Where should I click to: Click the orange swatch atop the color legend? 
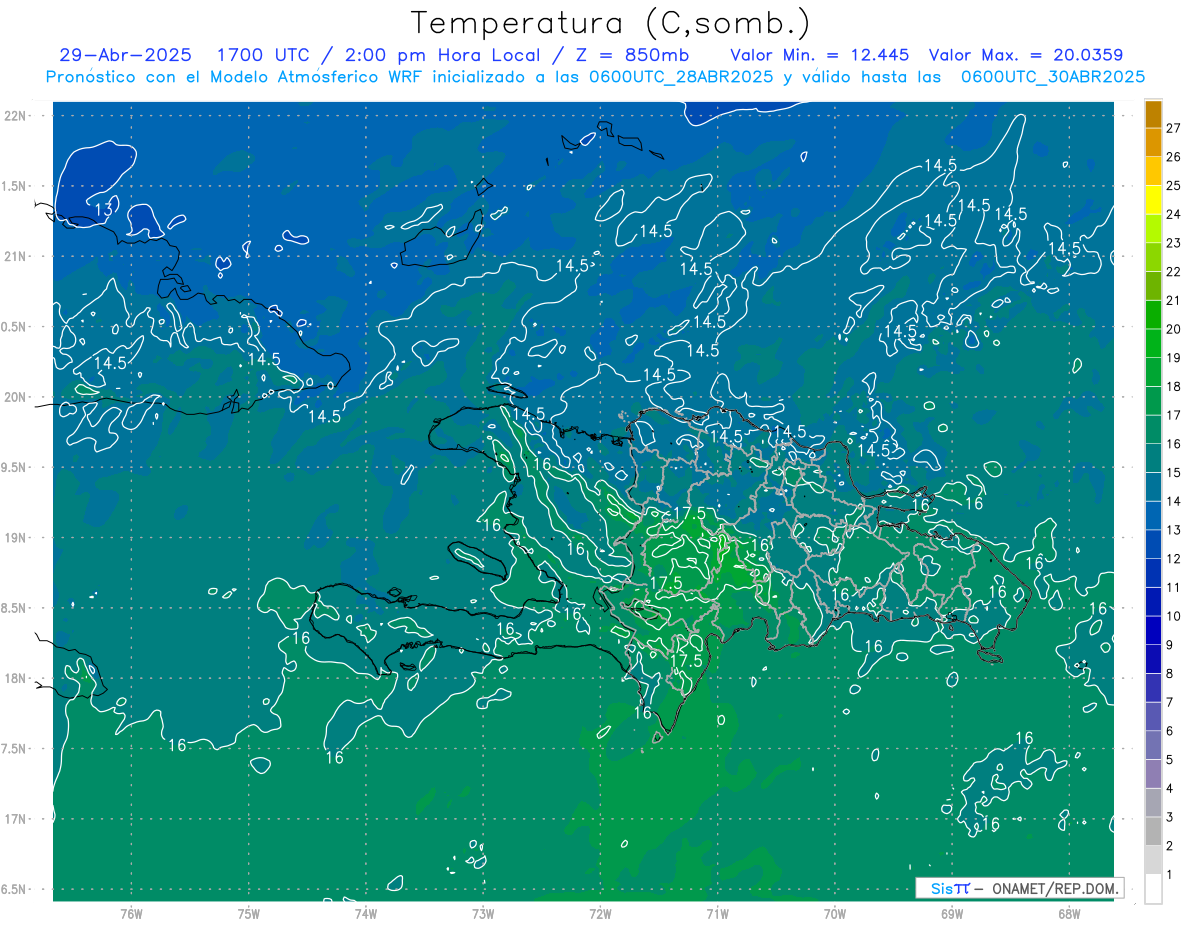click(1153, 114)
